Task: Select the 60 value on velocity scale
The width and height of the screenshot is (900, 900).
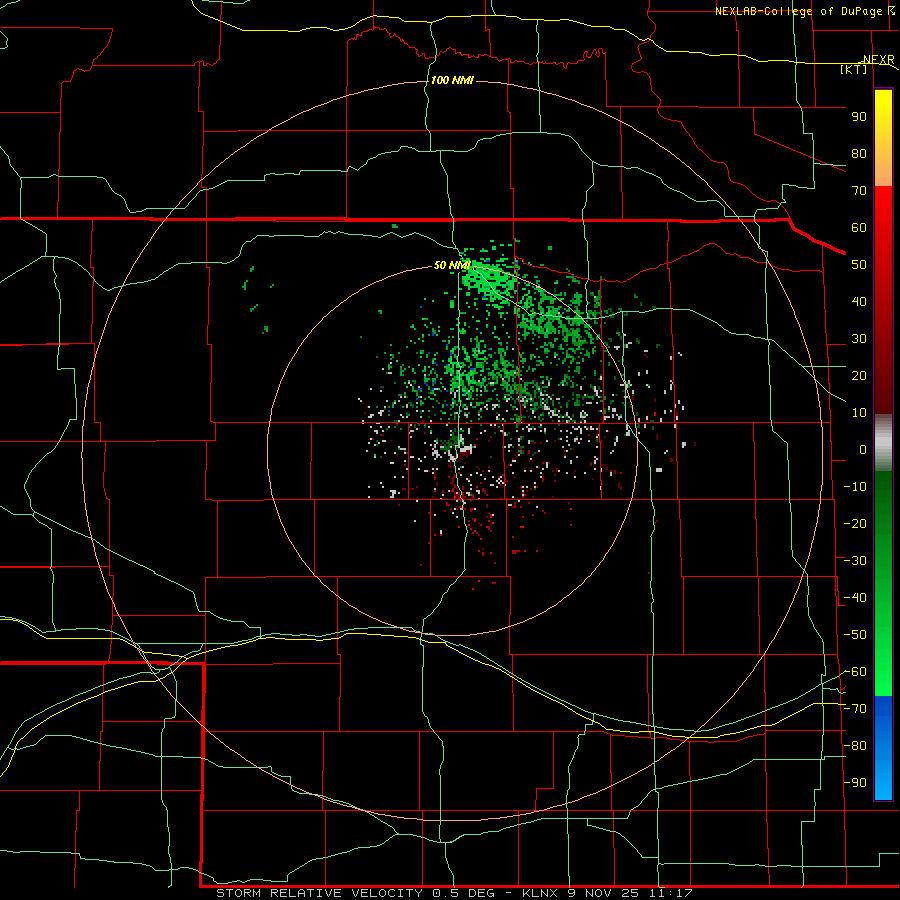Action: pos(859,227)
